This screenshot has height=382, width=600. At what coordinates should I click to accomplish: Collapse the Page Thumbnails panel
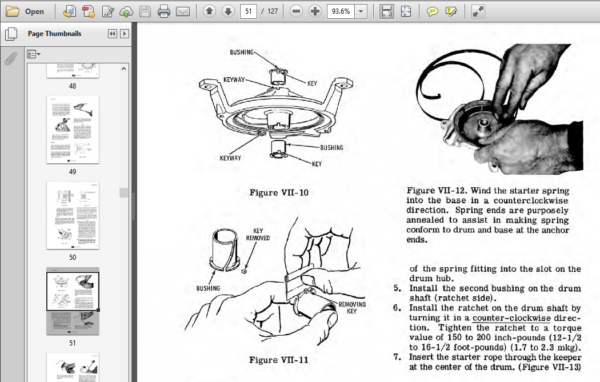pos(112,34)
